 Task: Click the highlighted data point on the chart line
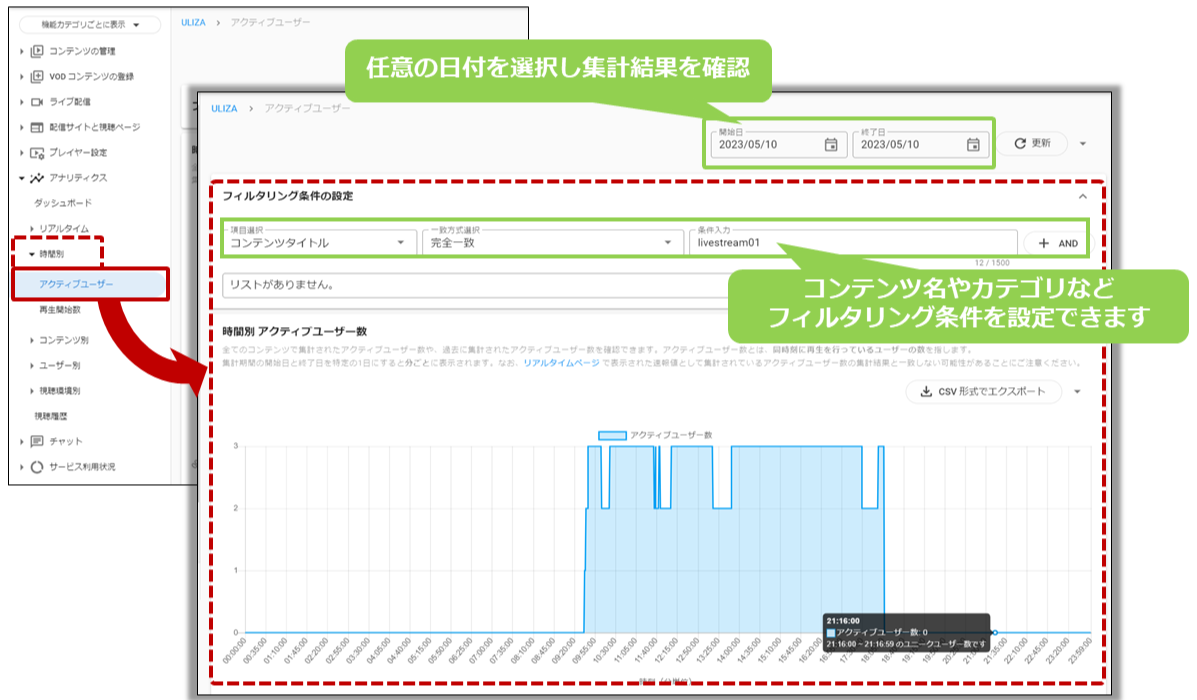pos(995,633)
